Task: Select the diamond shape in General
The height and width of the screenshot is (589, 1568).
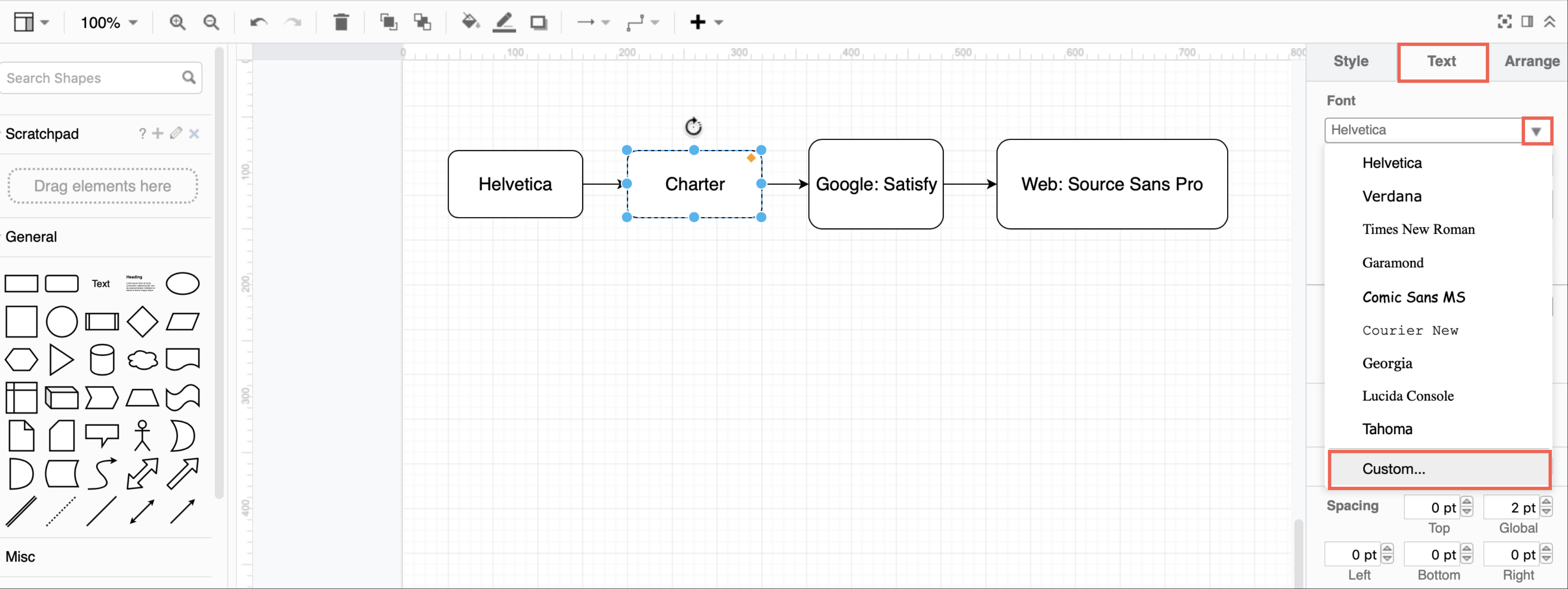Action: [x=143, y=322]
